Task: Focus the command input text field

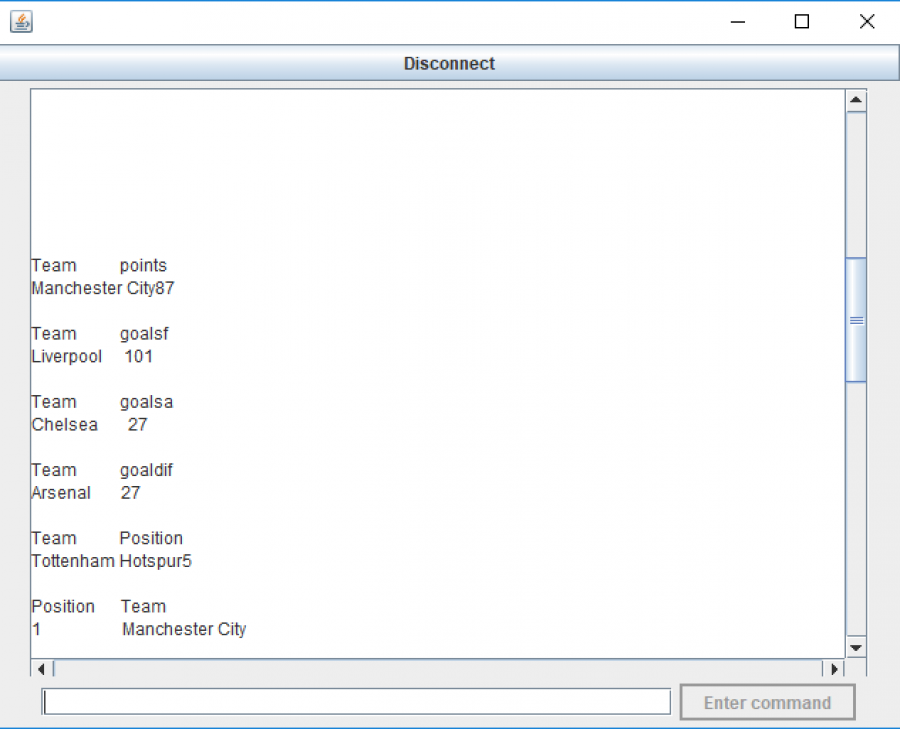Action: pyautogui.click(x=356, y=702)
